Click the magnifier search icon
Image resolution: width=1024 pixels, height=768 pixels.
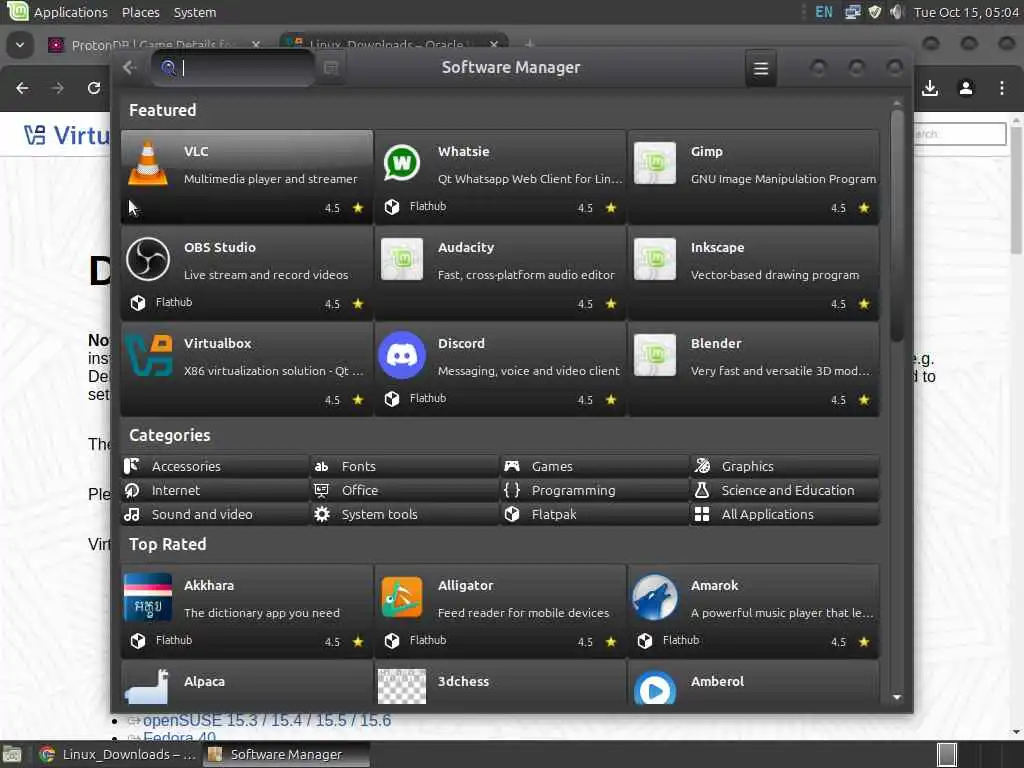point(168,68)
